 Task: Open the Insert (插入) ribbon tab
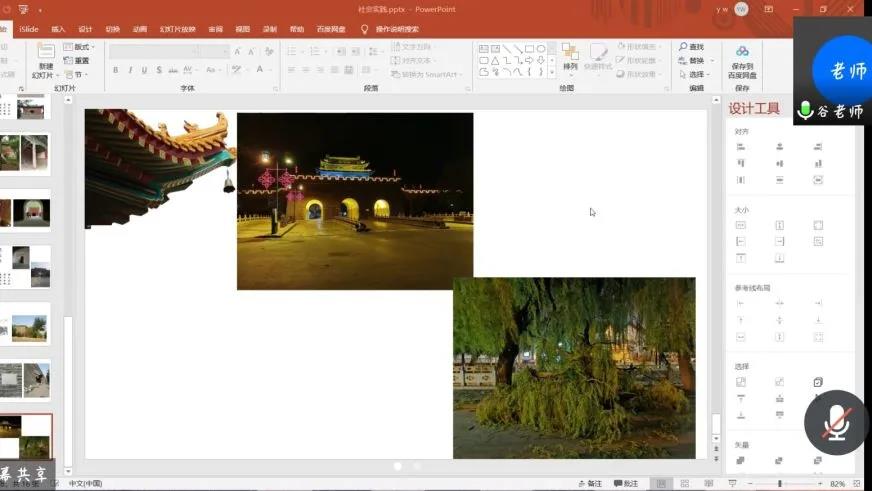coord(58,29)
